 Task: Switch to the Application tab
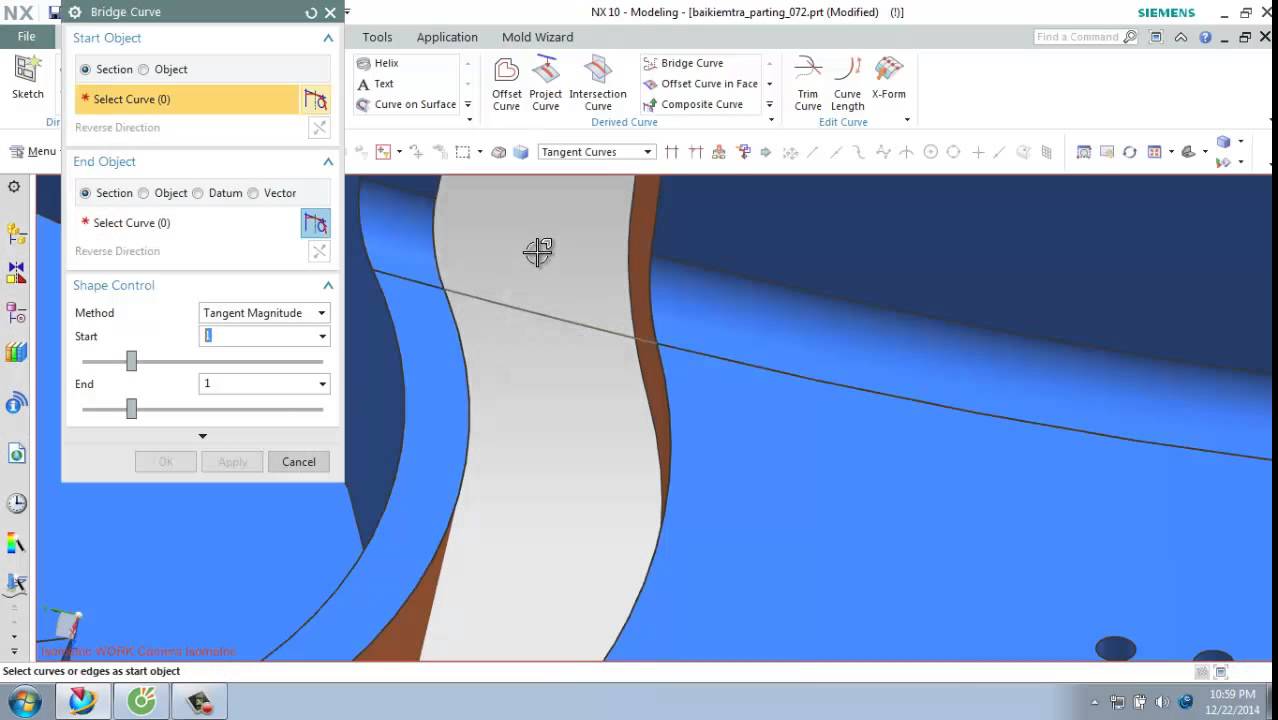click(x=447, y=37)
